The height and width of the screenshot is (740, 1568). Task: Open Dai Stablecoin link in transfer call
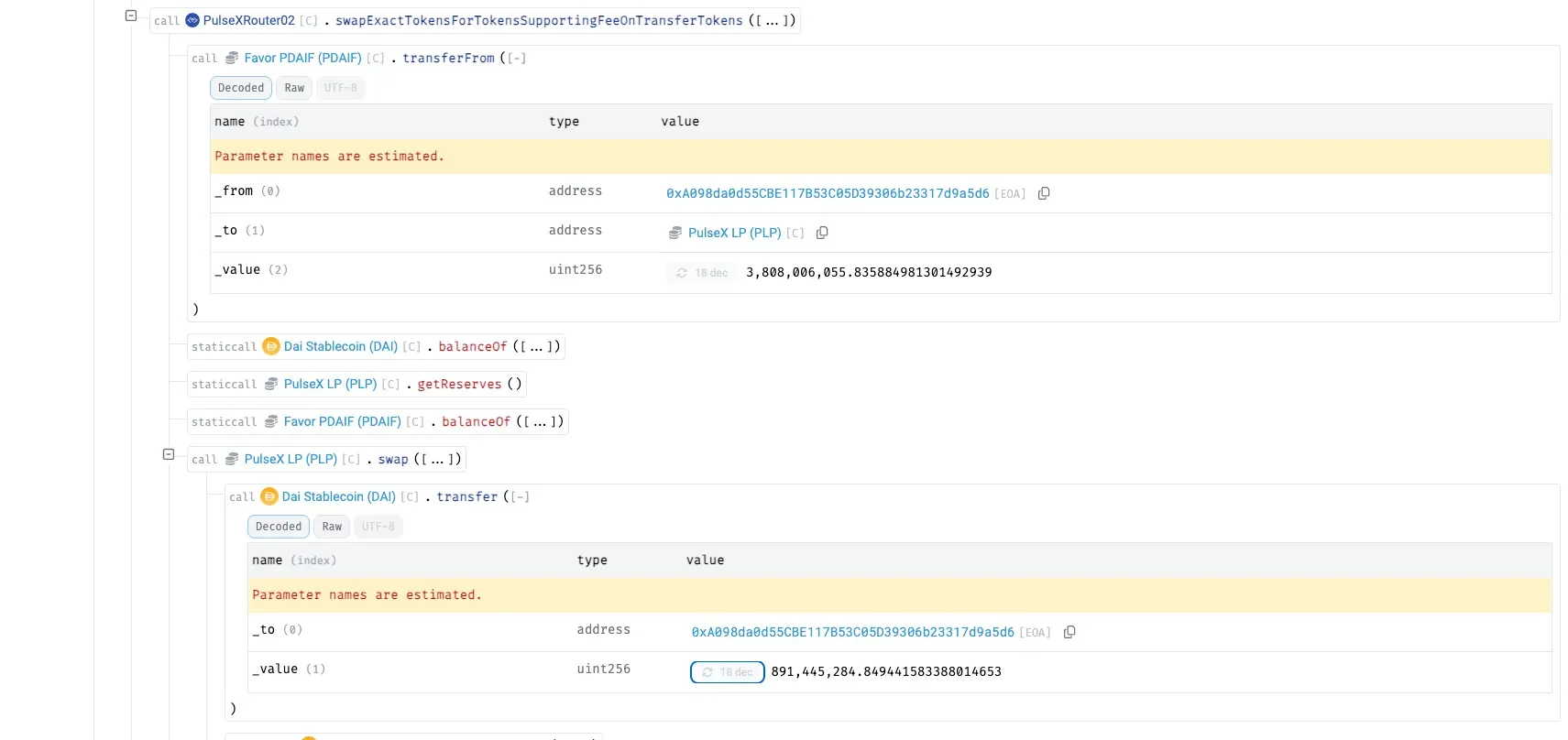pyautogui.click(x=339, y=496)
